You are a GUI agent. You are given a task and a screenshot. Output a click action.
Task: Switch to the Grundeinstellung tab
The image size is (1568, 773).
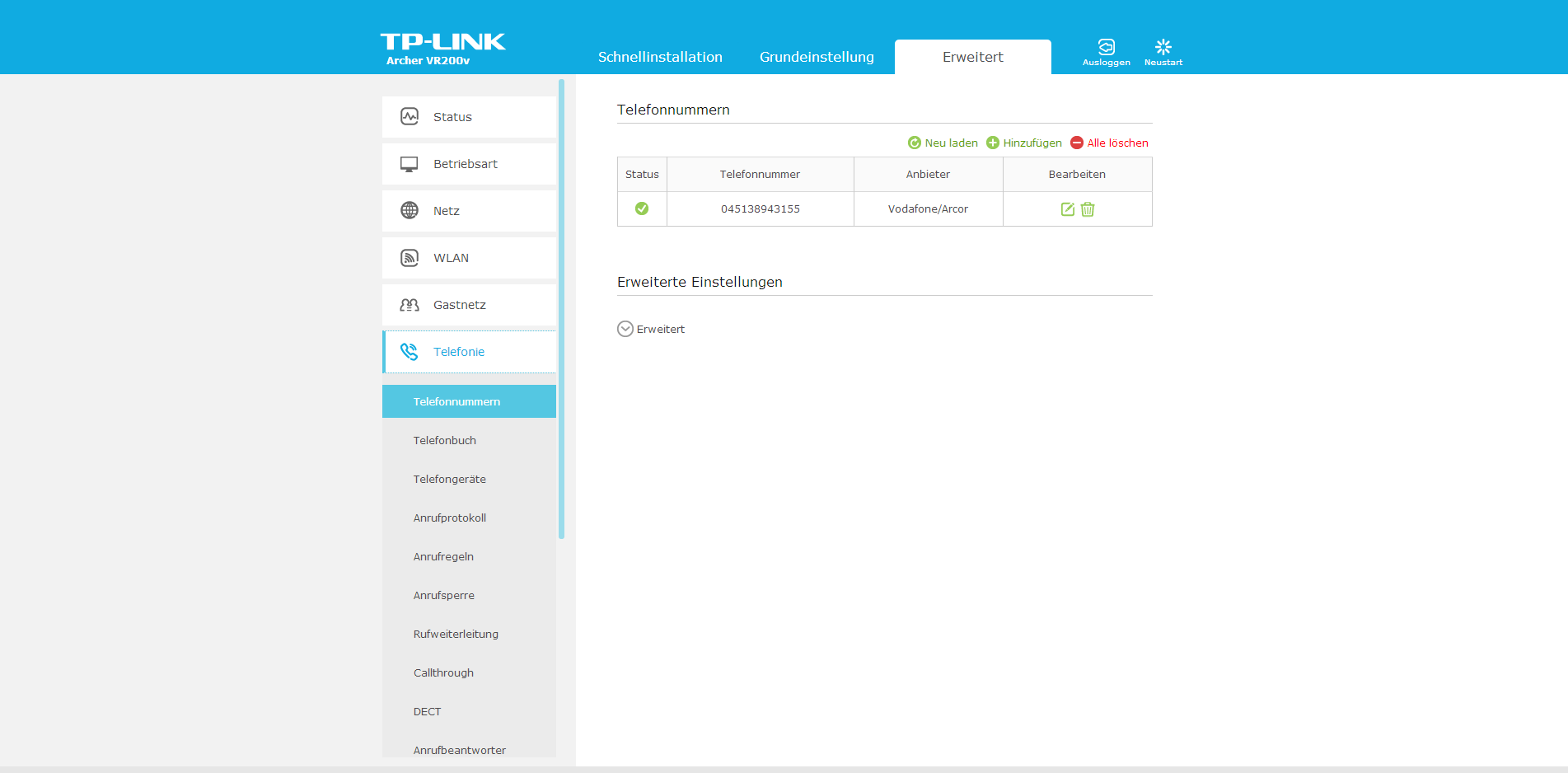pyautogui.click(x=817, y=57)
